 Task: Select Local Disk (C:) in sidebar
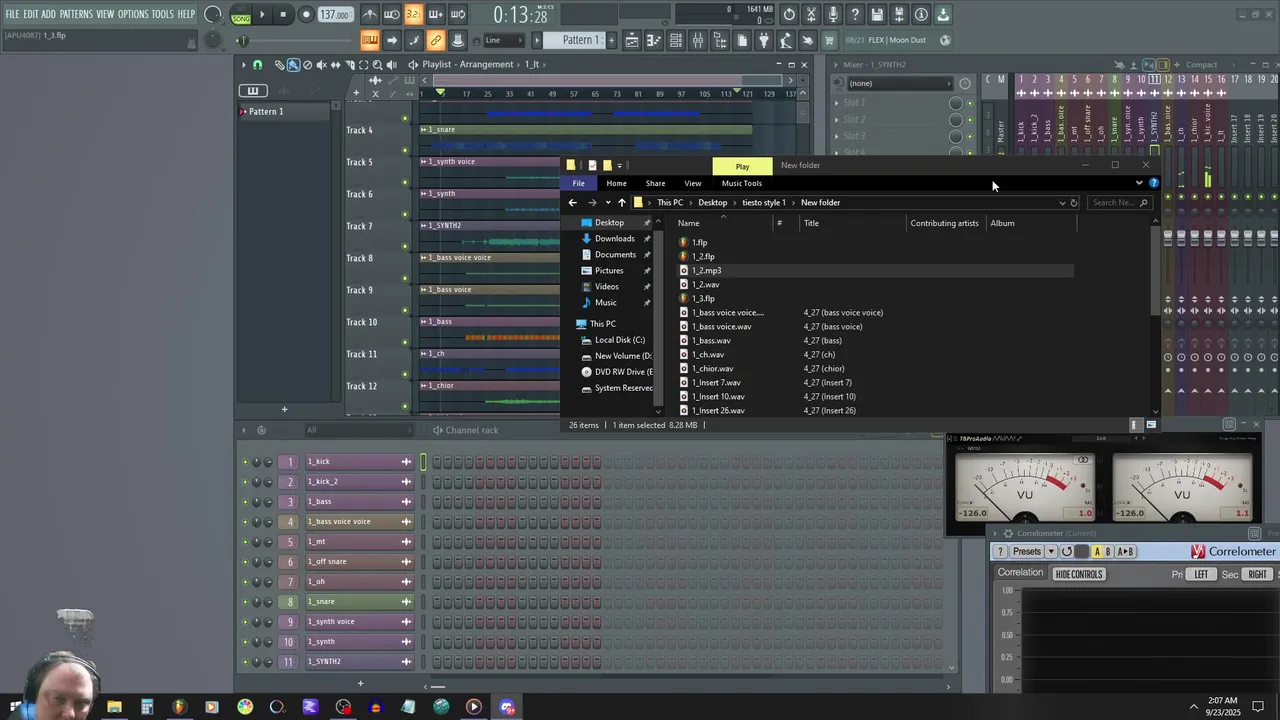coord(619,340)
